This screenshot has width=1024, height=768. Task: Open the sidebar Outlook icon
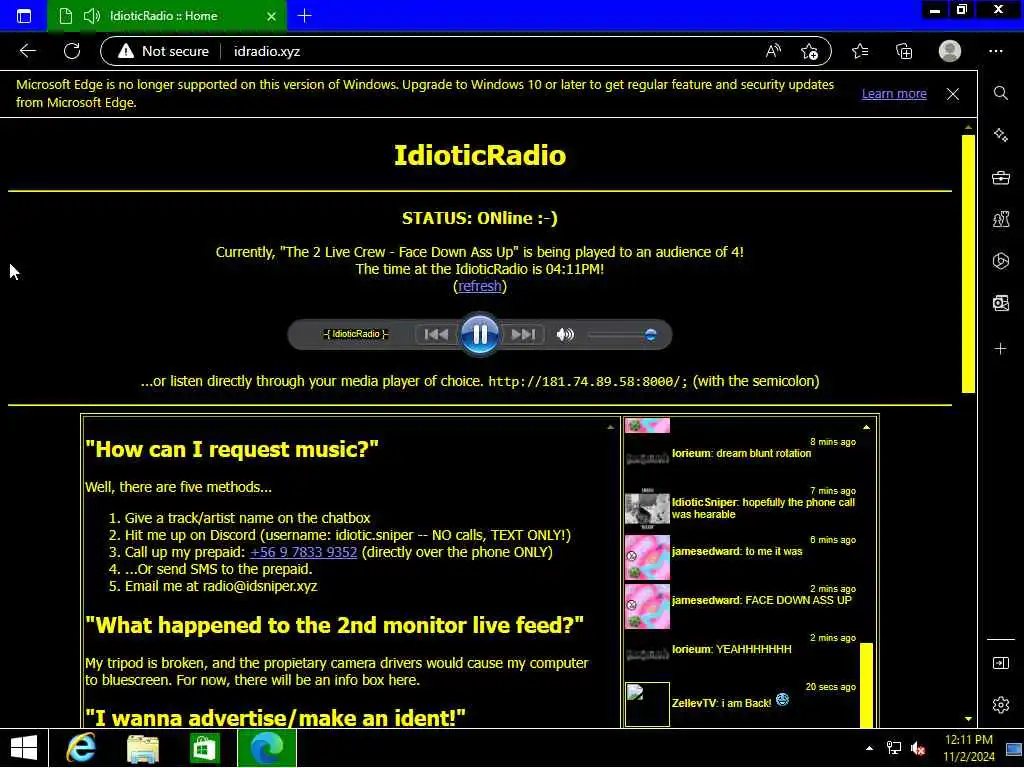pyautogui.click(x=1000, y=303)
